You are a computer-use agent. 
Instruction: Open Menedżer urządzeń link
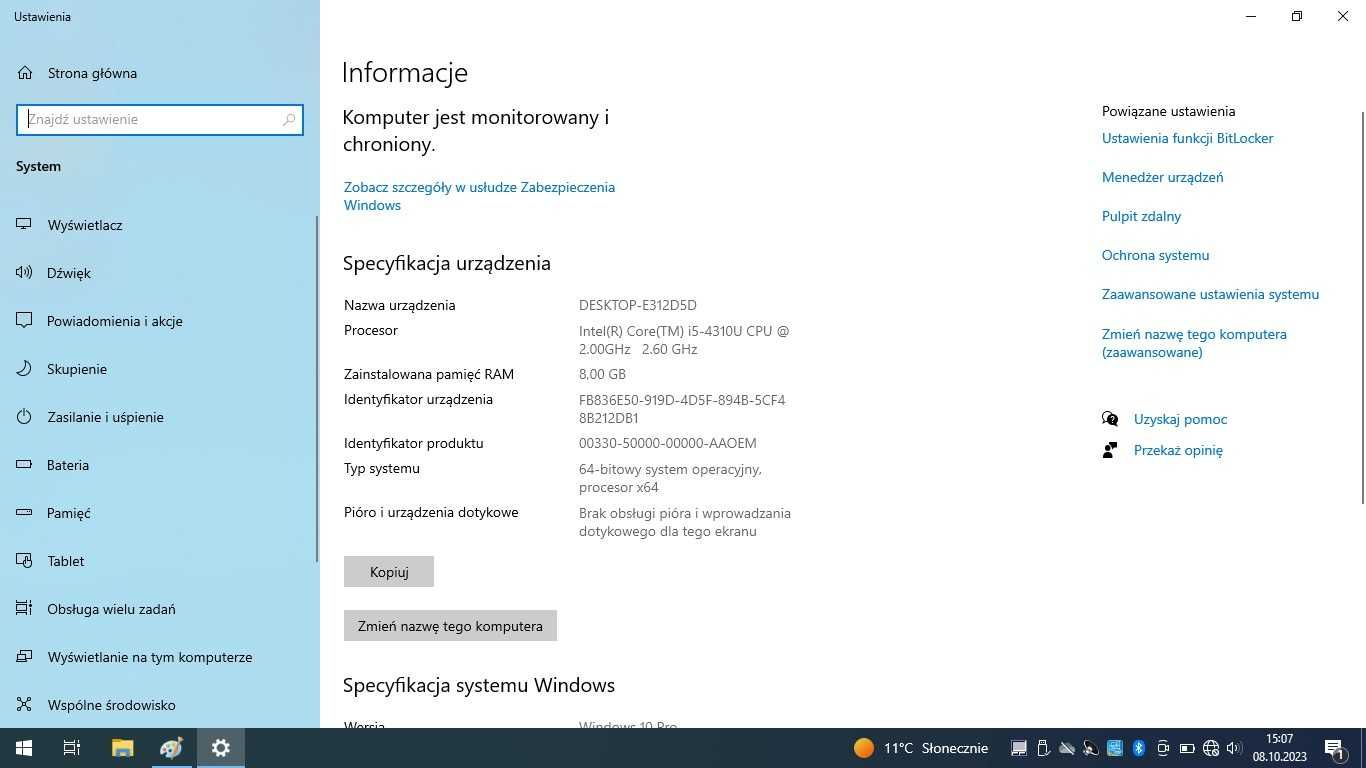1162,177
